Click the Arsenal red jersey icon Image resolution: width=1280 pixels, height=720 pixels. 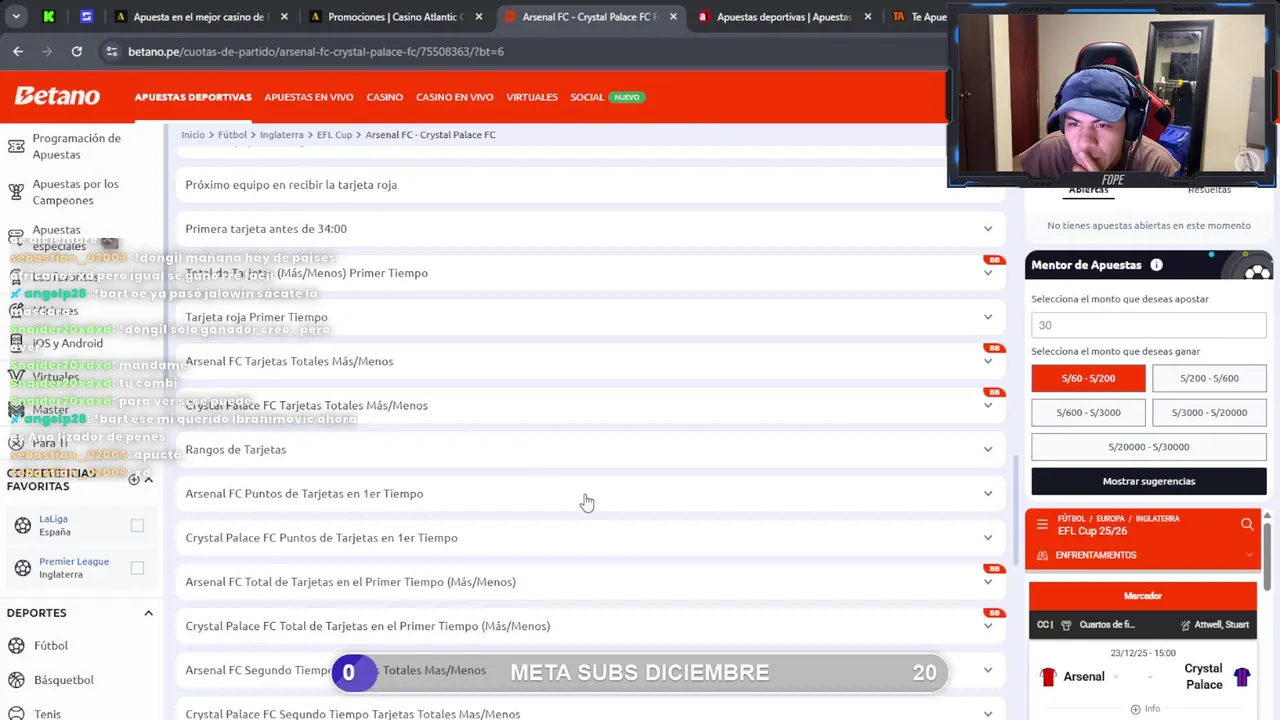click(1048, 677)
